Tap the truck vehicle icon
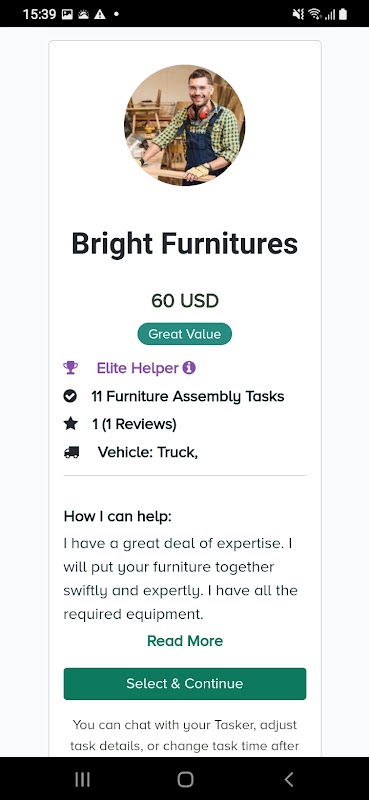The height and width of the screenshot is (800, 369). (x=71, y=452)
